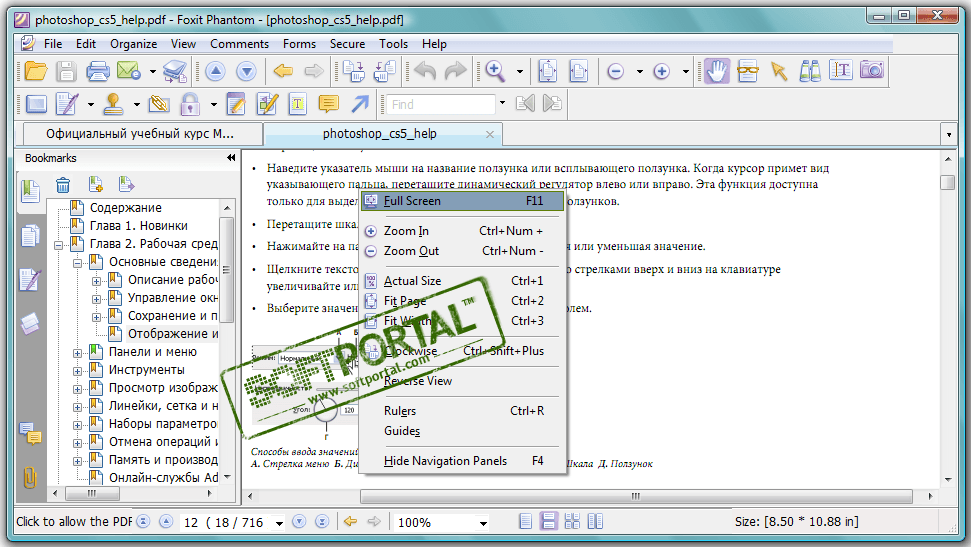Viewport: 971px width, 547px height.
Task: Select the Text Select tool icon
Action: [x=840, y=70]
